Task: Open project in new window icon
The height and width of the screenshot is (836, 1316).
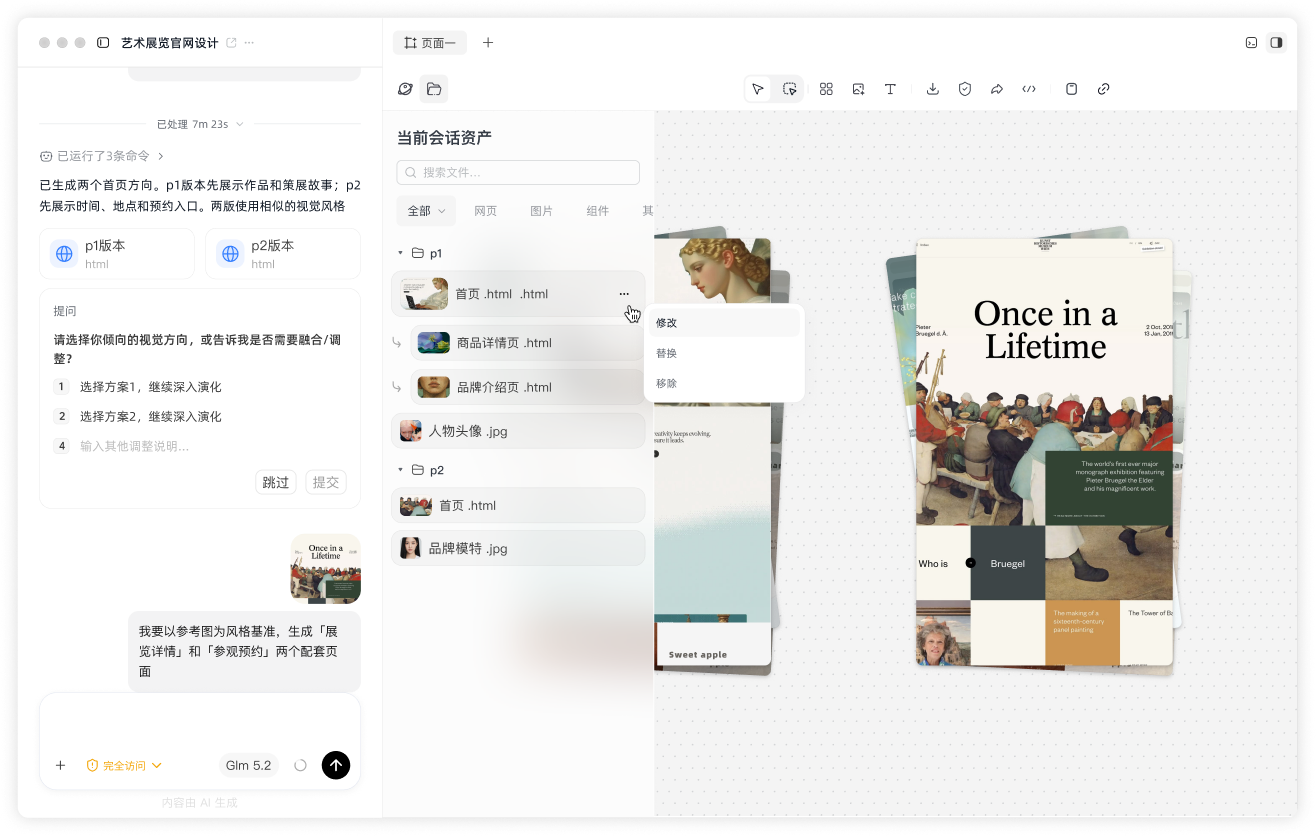Action: coord(232,43)
